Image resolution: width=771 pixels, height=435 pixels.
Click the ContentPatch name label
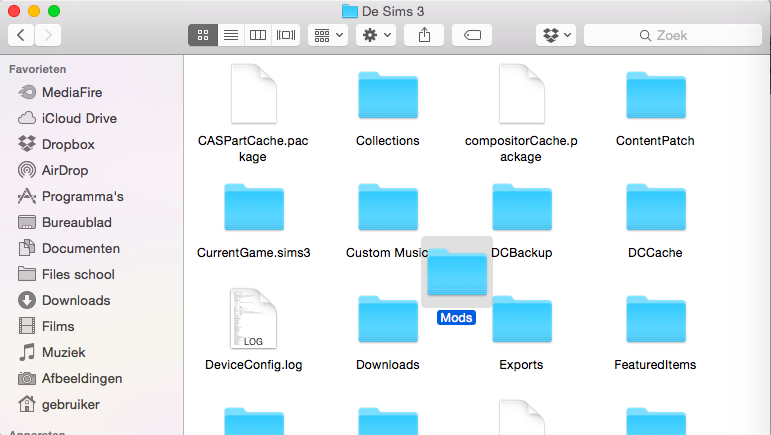pos(655,141)
